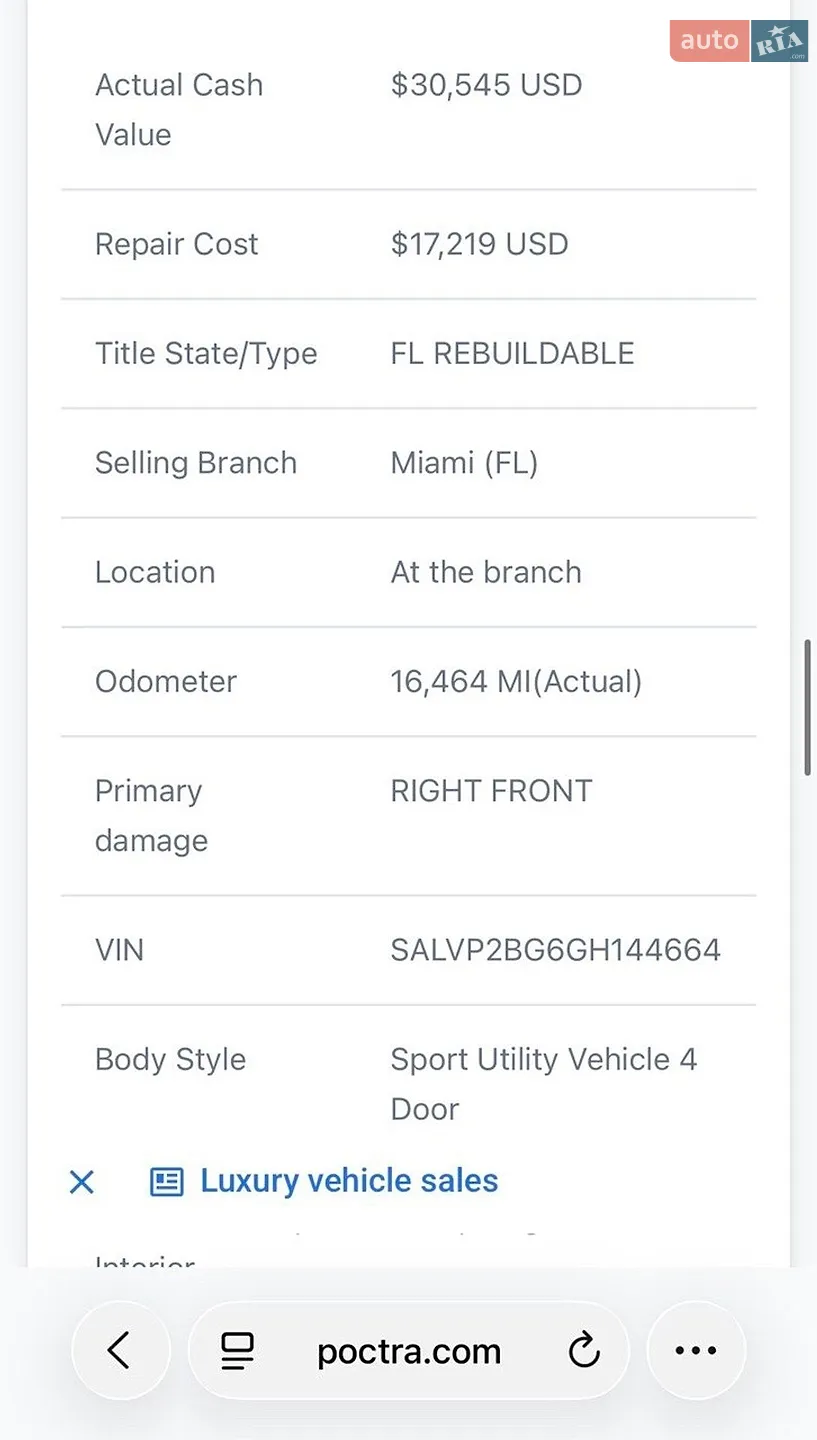Open the three-dots browser menu
817x1440 pixels.
pyautogui.click(x=696, y=1350)
